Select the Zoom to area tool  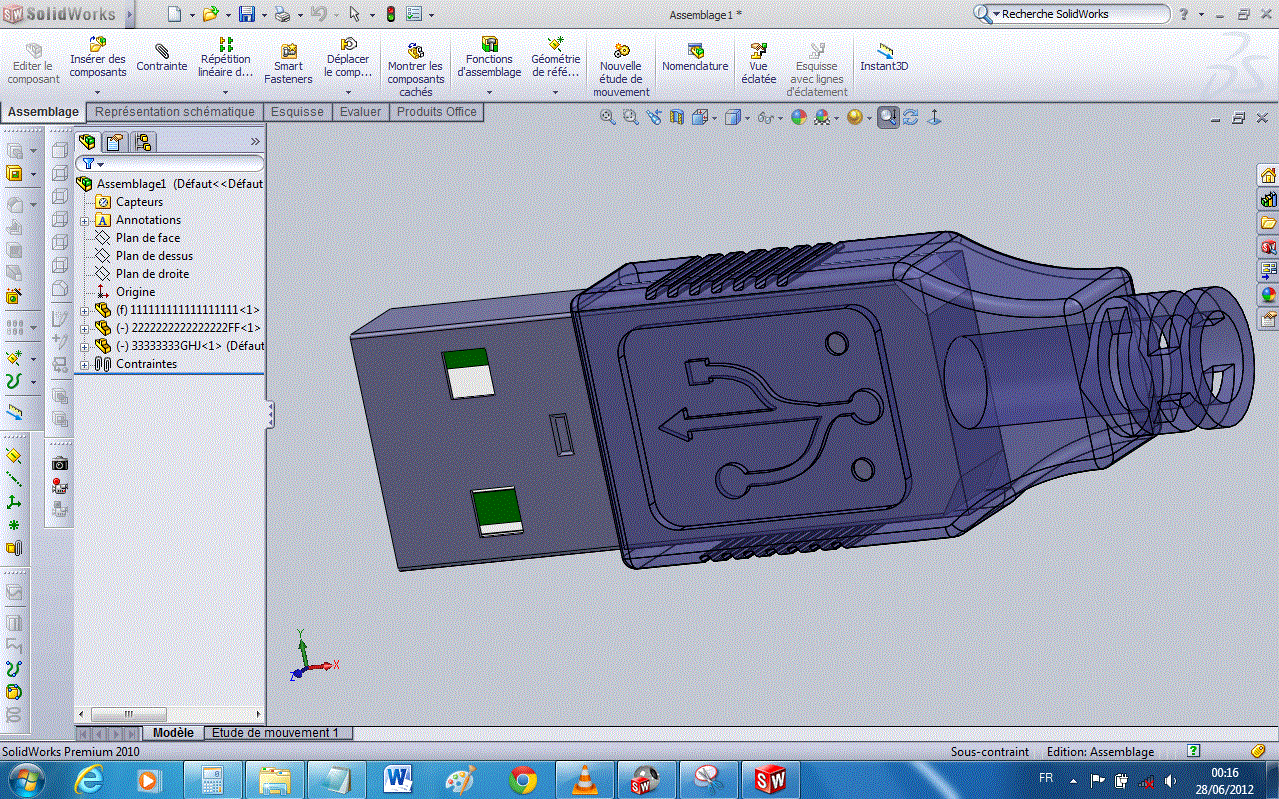point(631,118)
